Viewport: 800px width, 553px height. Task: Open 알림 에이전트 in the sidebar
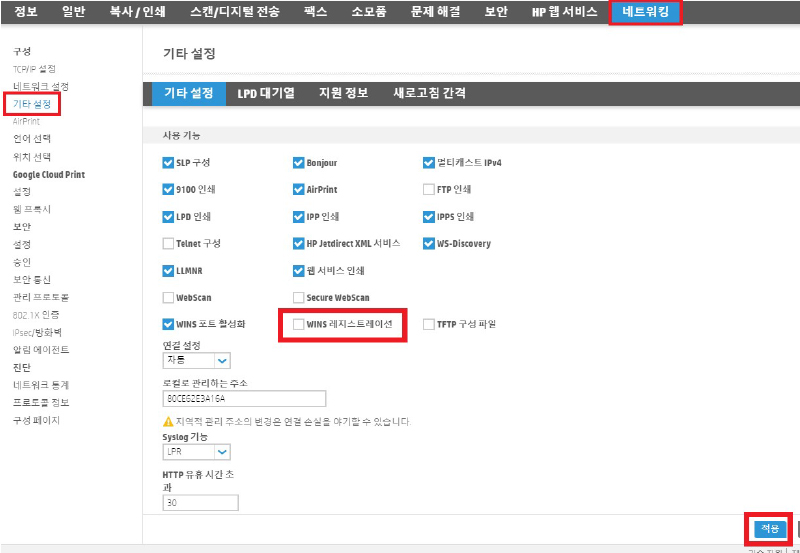click(41, 350)
